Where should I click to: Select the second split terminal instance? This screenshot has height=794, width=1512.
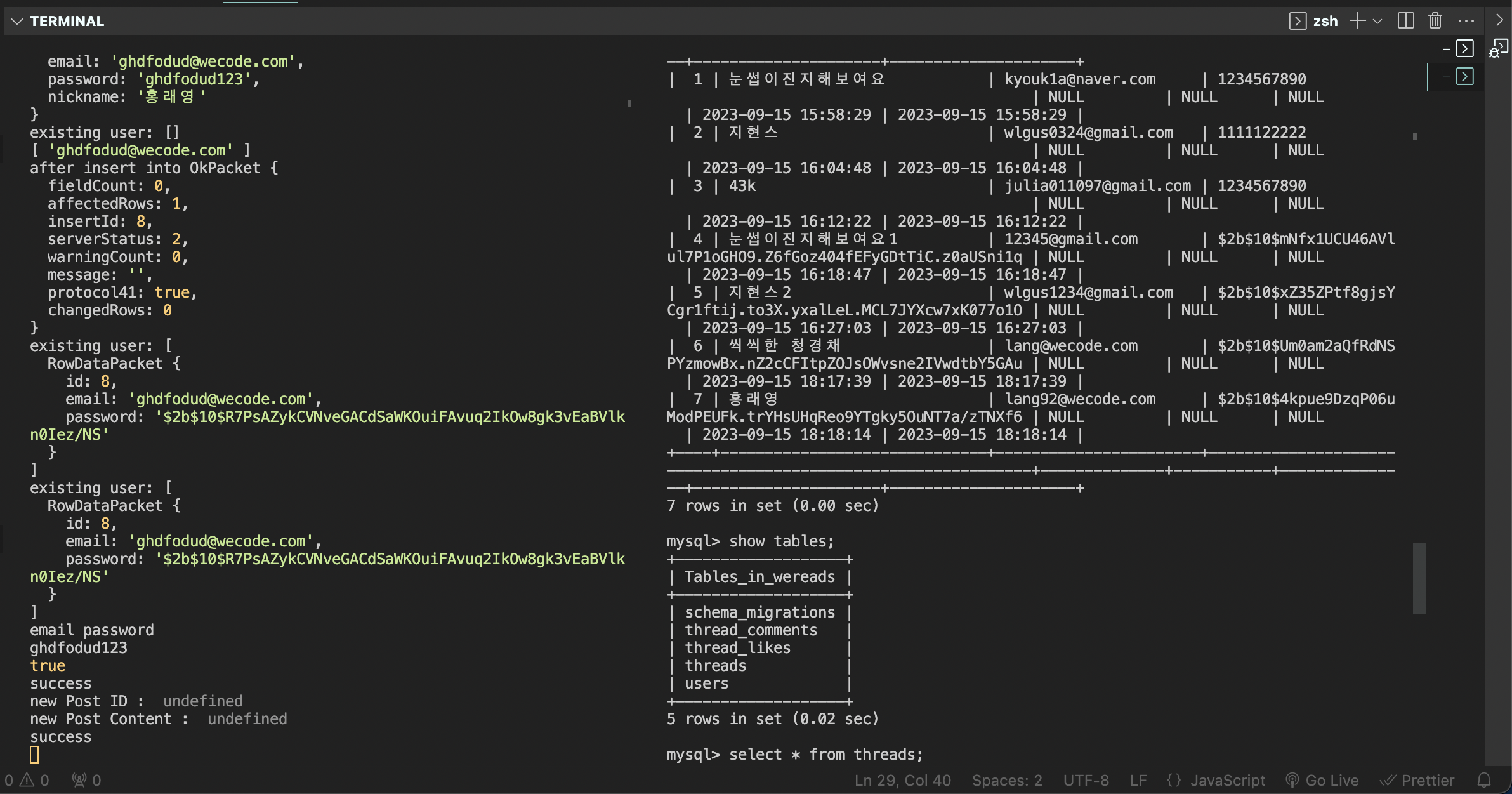pos(1464,77)
